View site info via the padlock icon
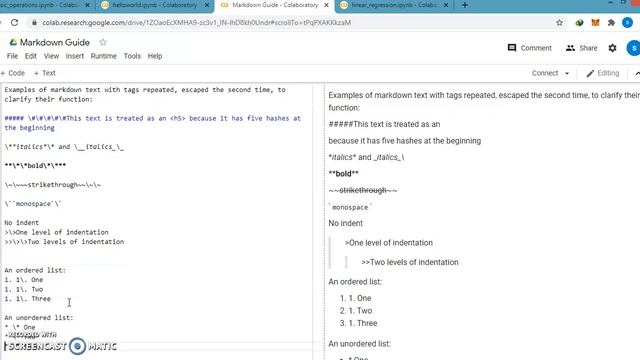The height and width of the screenshot is (360, 640). coord(34,22)
